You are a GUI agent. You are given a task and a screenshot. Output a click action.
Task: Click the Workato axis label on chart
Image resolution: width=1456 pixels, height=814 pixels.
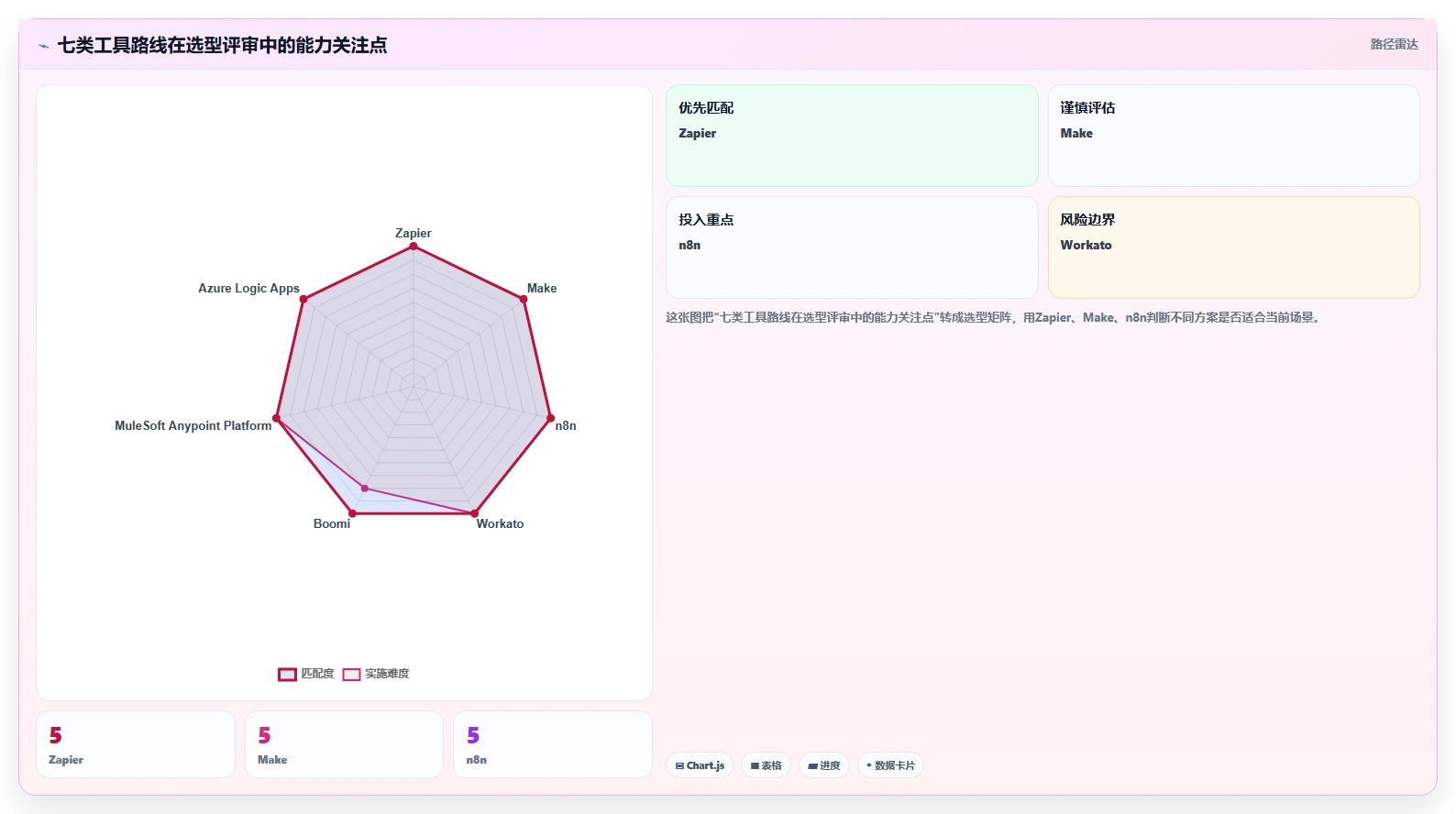click(x=500, y=523)
